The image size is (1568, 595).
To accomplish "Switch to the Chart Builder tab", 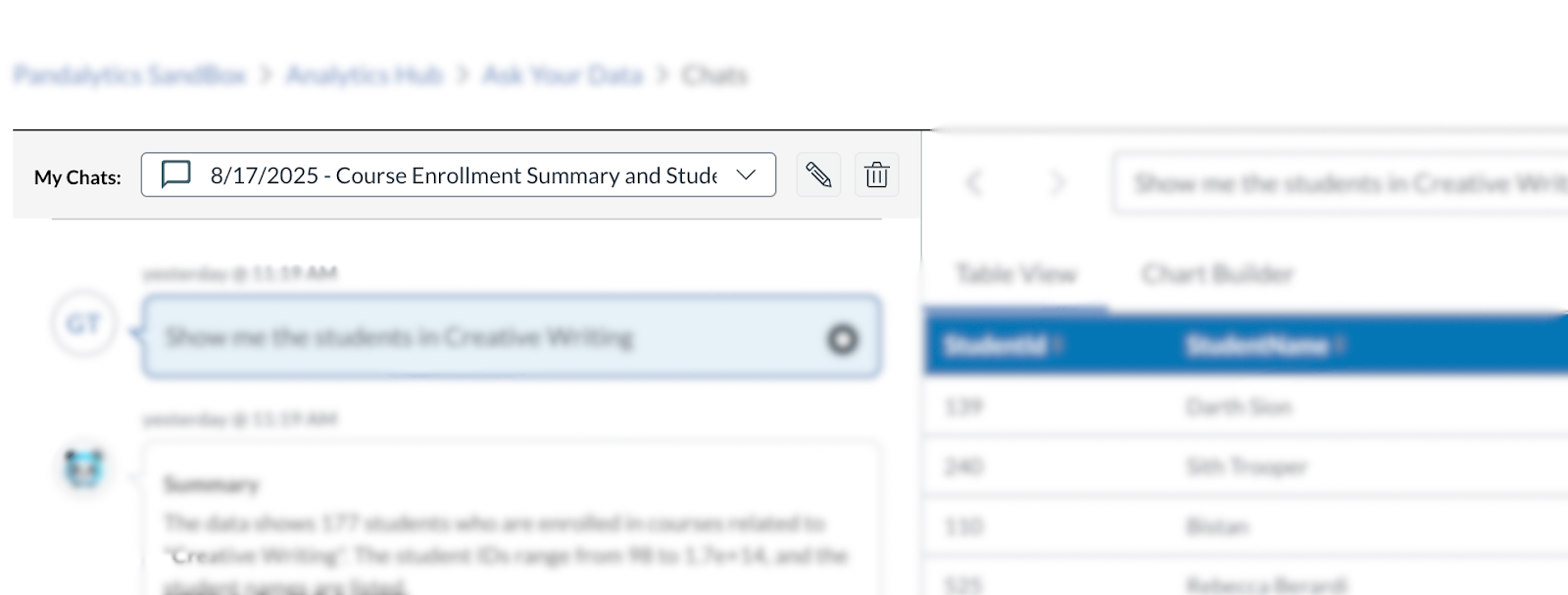I will (1215, 274).
